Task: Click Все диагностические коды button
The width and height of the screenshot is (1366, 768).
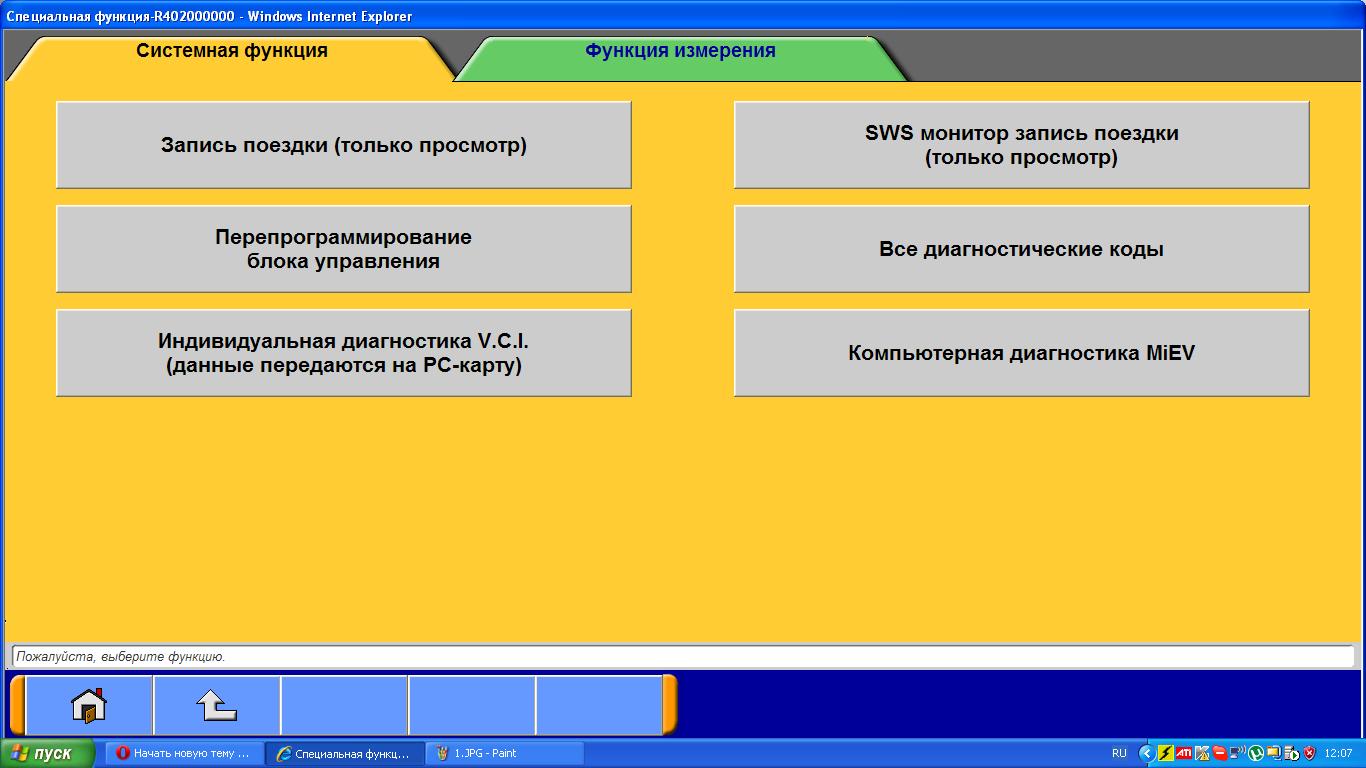Action: tap(1021, 249)
